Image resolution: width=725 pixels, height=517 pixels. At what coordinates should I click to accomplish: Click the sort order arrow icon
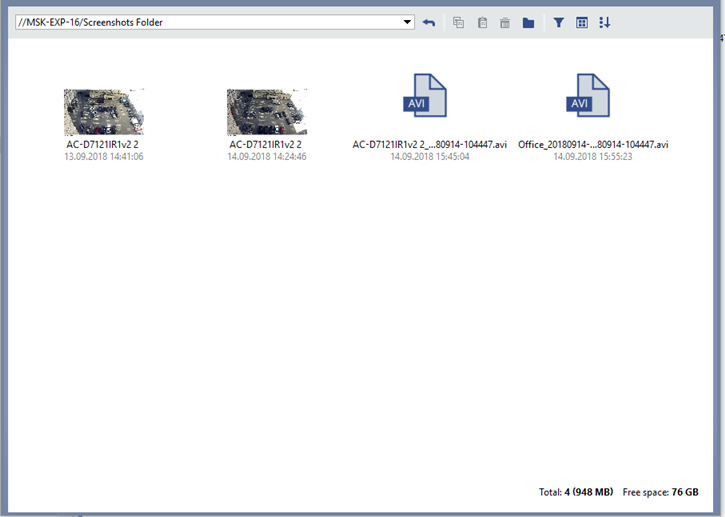(605, 23)
